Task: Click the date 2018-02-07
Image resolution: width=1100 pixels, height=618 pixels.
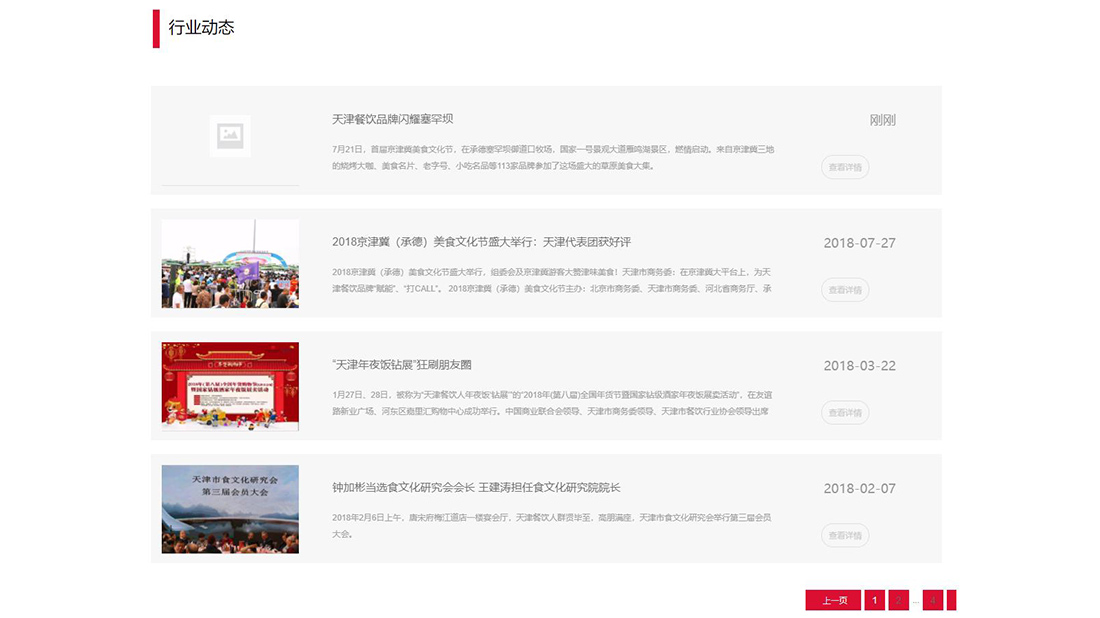Action: tap(859, 488)
